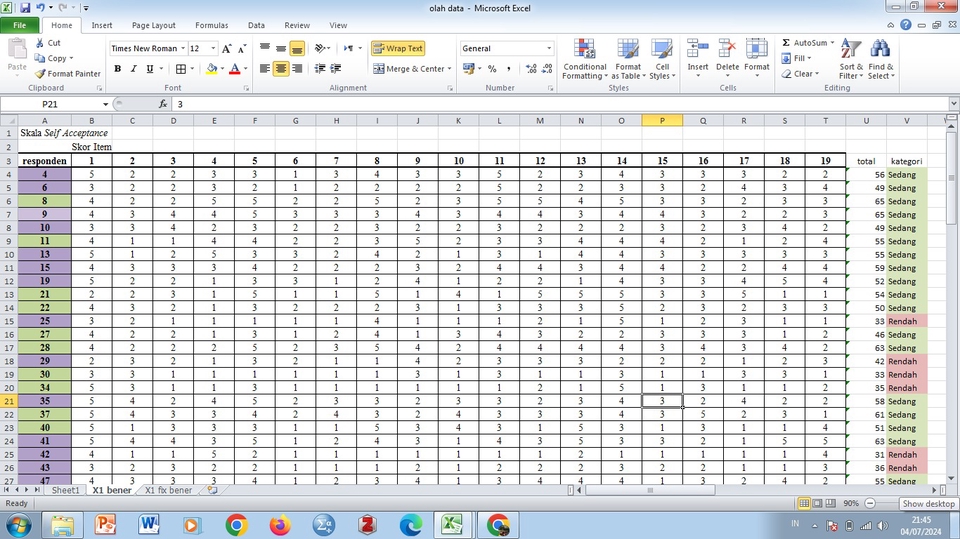Toggle Bold formatting
The image size is (960, 539).
click(118, 69)
